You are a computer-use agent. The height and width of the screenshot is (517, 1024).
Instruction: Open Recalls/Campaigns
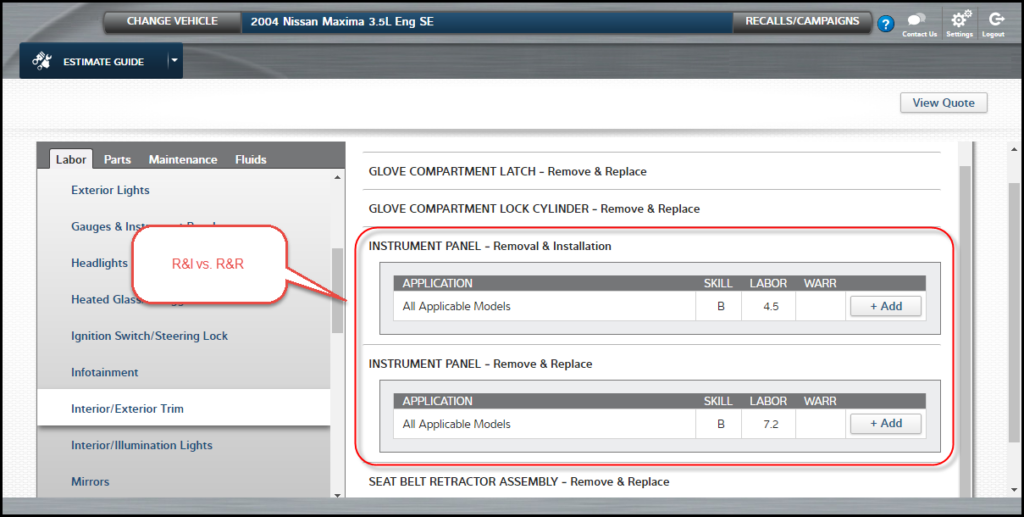[x=802, y=21]
